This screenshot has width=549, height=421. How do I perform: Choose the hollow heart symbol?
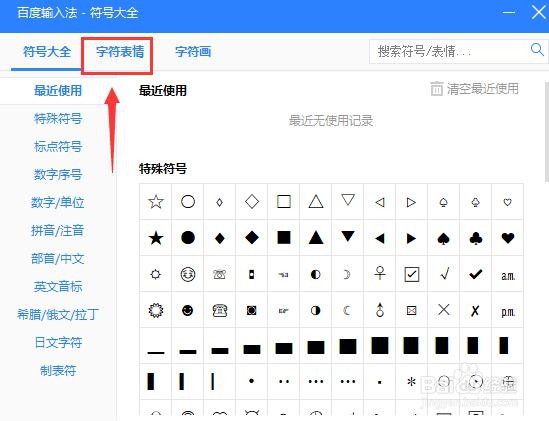coord(507,202)
